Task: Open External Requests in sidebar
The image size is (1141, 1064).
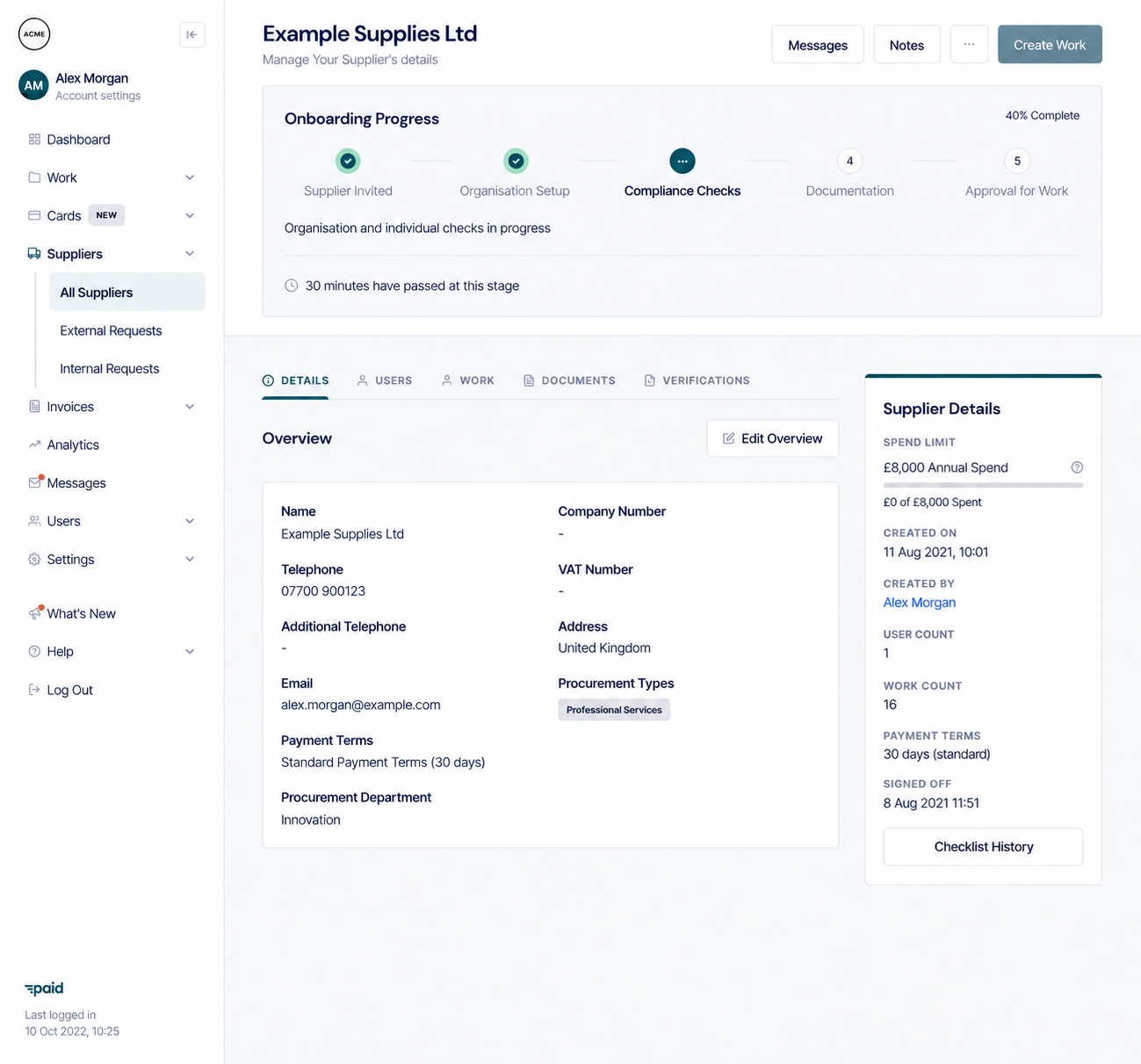Action: tap(111, 330)
